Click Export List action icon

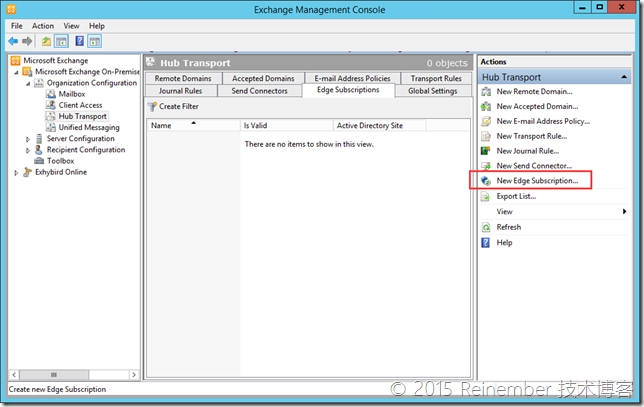point(486,196)
